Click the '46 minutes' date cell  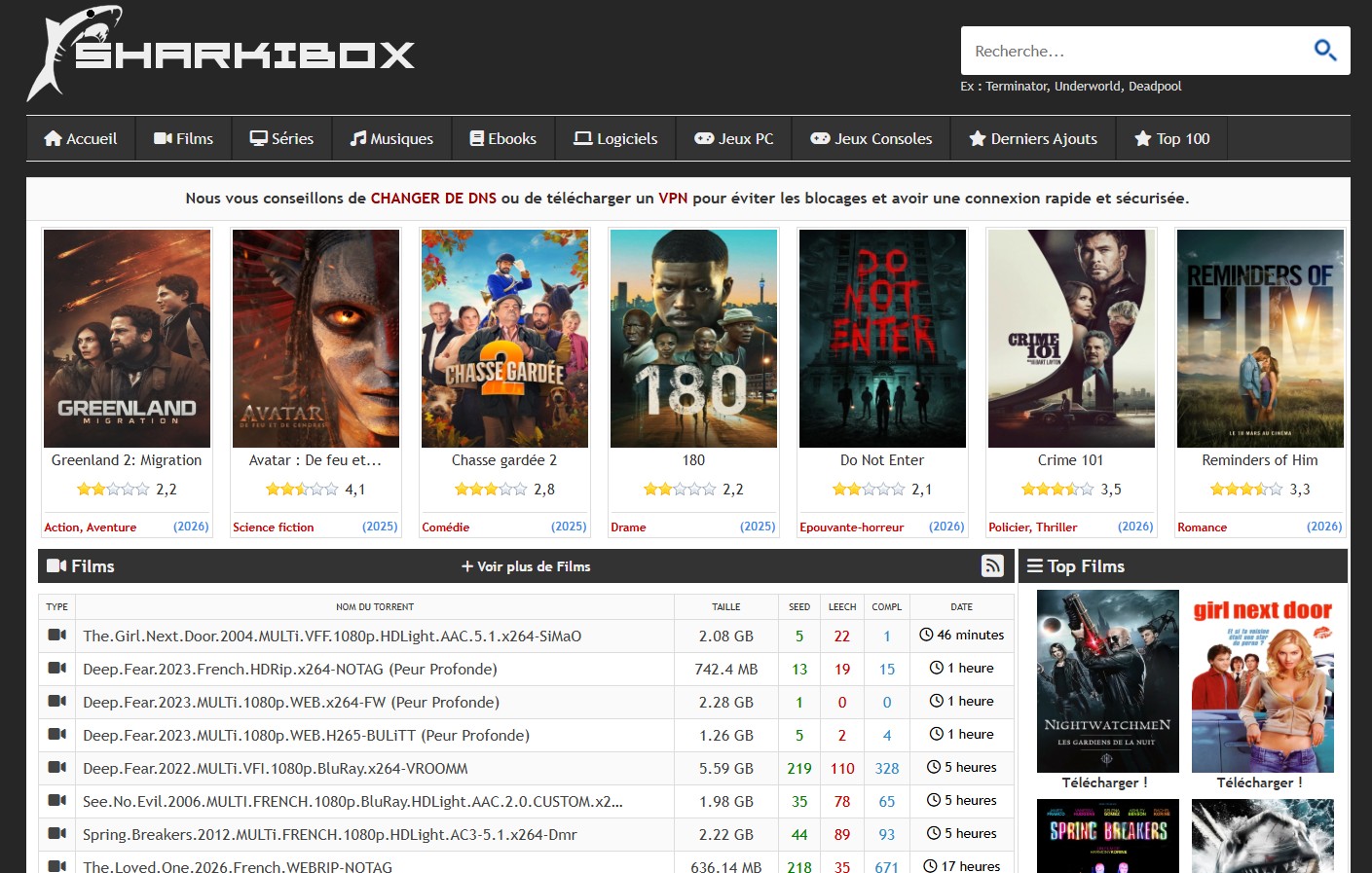[962, 635]
